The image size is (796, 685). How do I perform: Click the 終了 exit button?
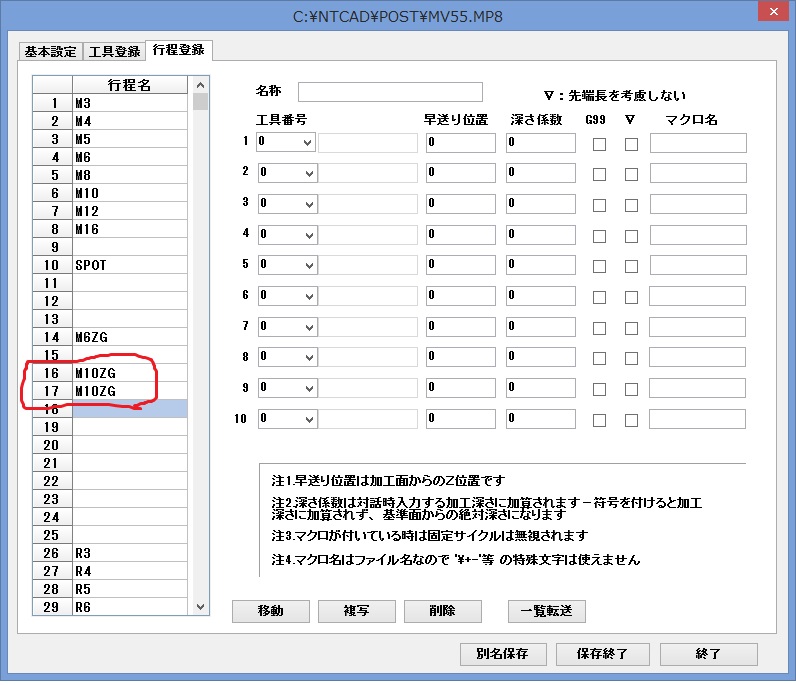708,654
